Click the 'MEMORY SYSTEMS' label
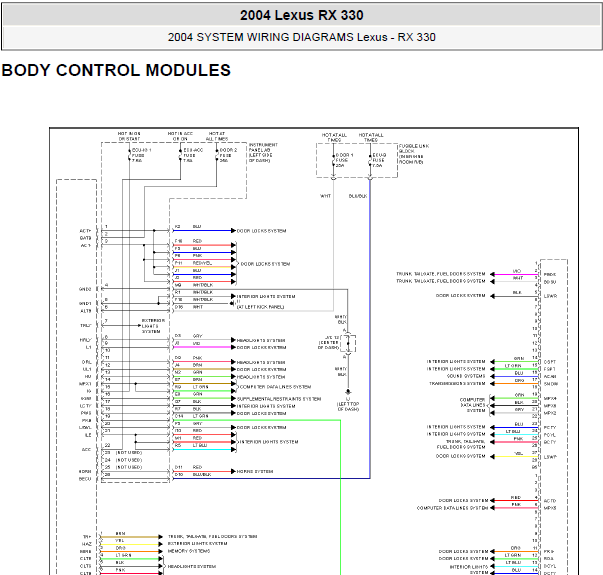Screen dimensions: 603x575 [189, 551]
